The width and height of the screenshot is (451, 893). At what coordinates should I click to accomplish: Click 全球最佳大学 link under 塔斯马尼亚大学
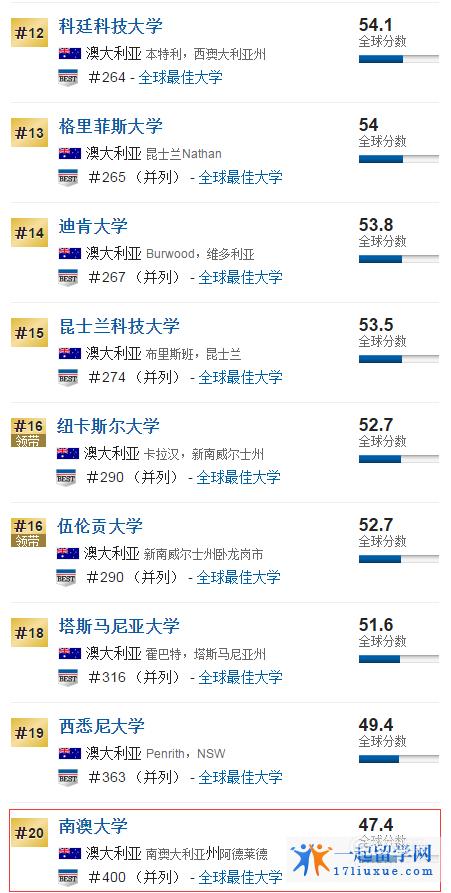tap(240, 677)
